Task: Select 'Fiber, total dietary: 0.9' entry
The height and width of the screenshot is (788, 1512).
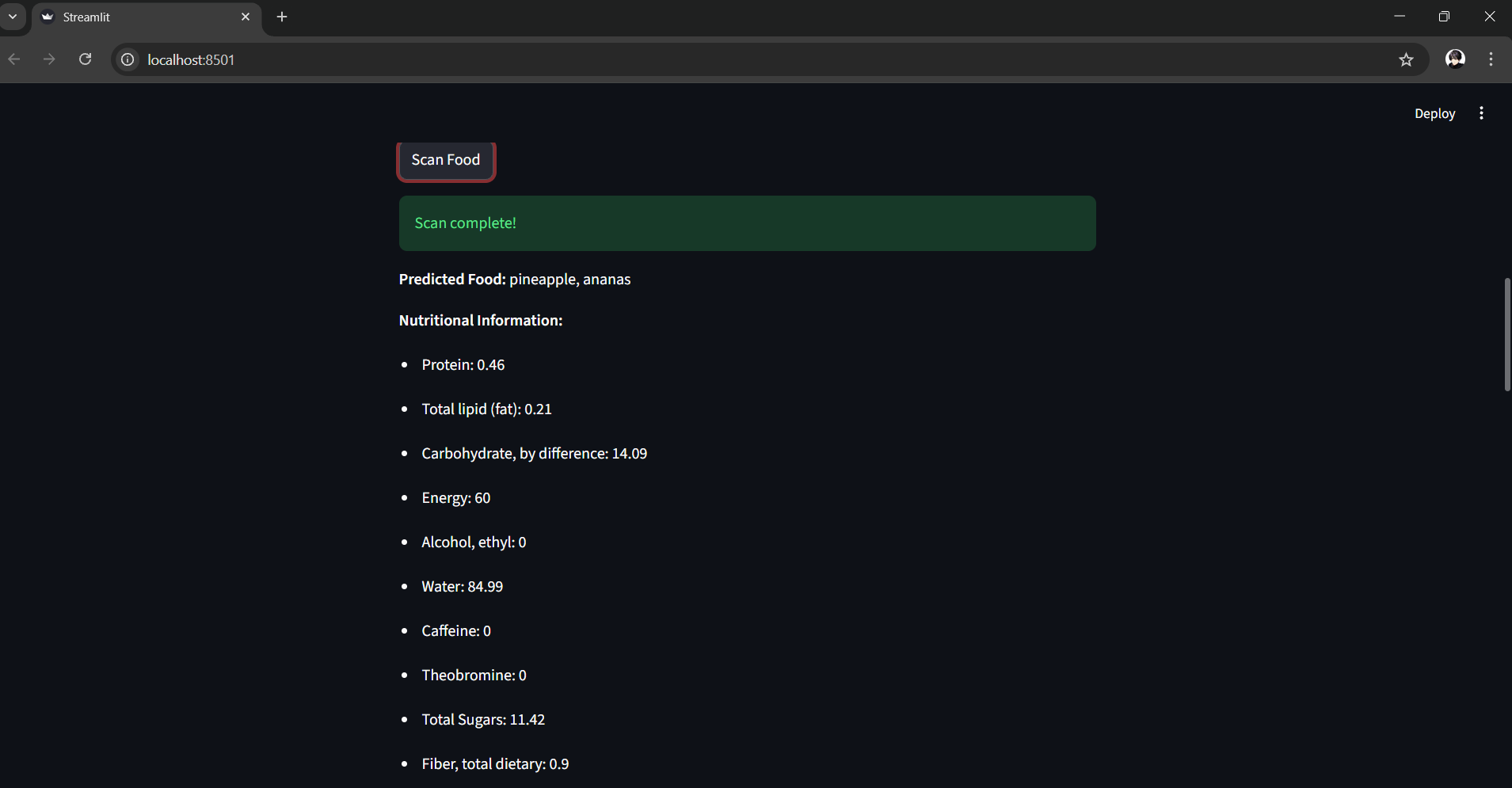Action: click(x=495, y=764)
